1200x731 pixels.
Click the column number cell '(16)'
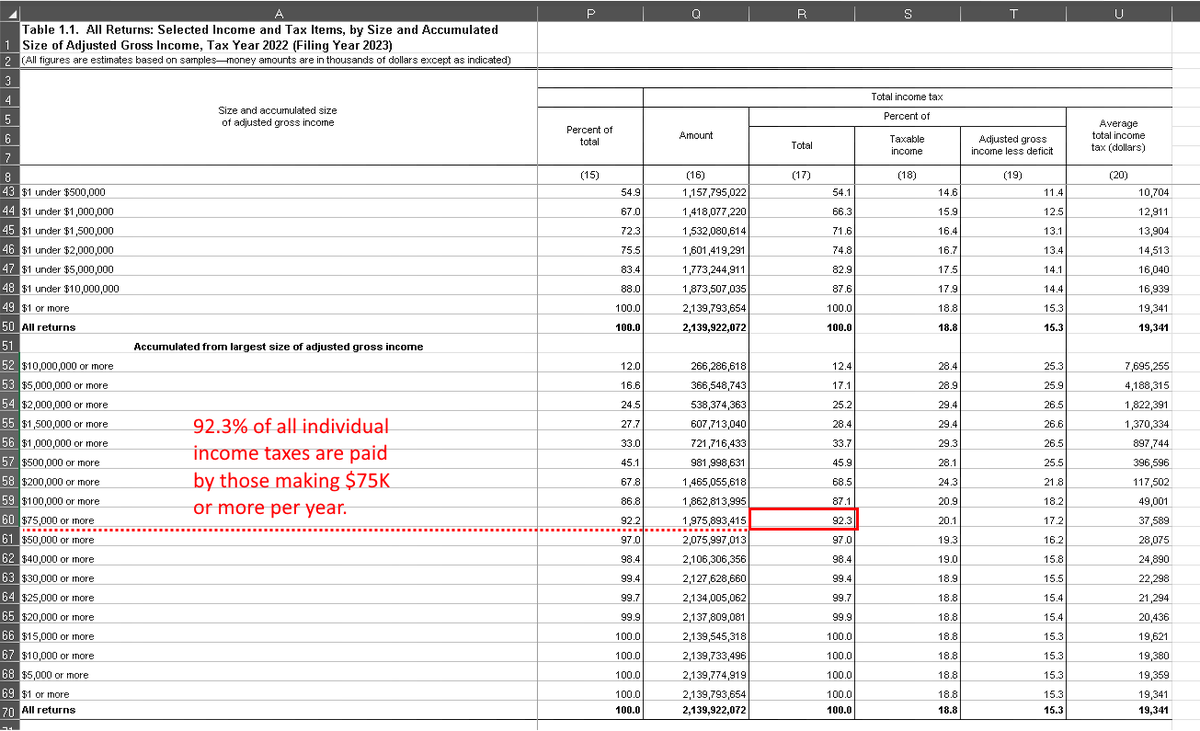[695, 174]
